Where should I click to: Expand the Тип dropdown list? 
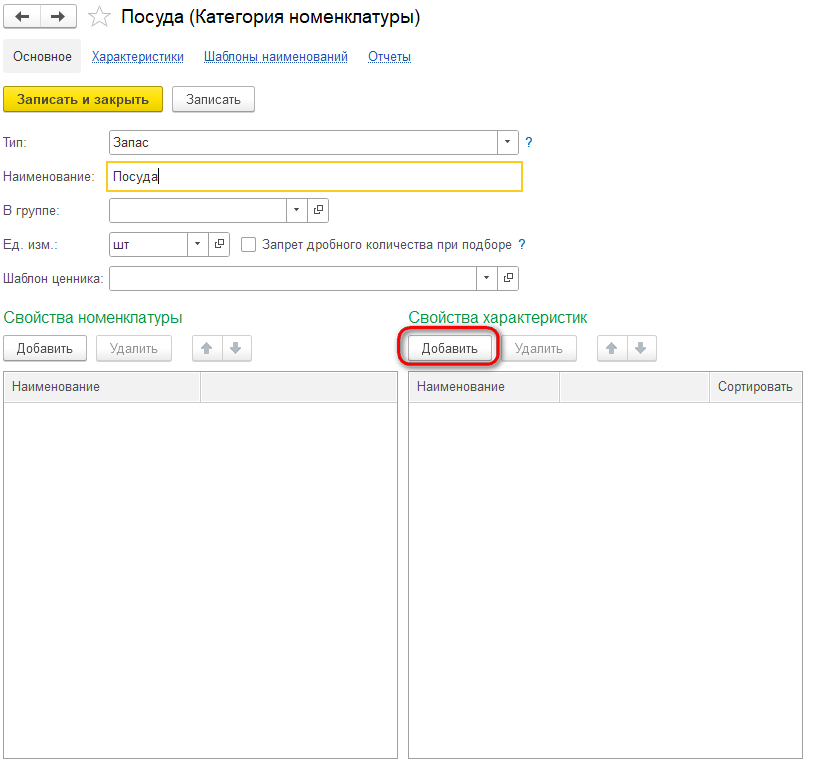point(508,142)
